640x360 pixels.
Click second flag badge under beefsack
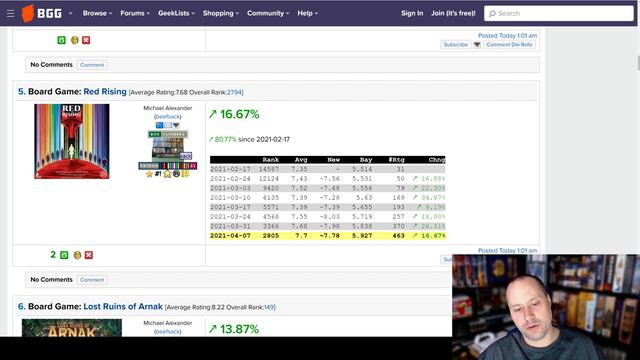click(168, 125)
